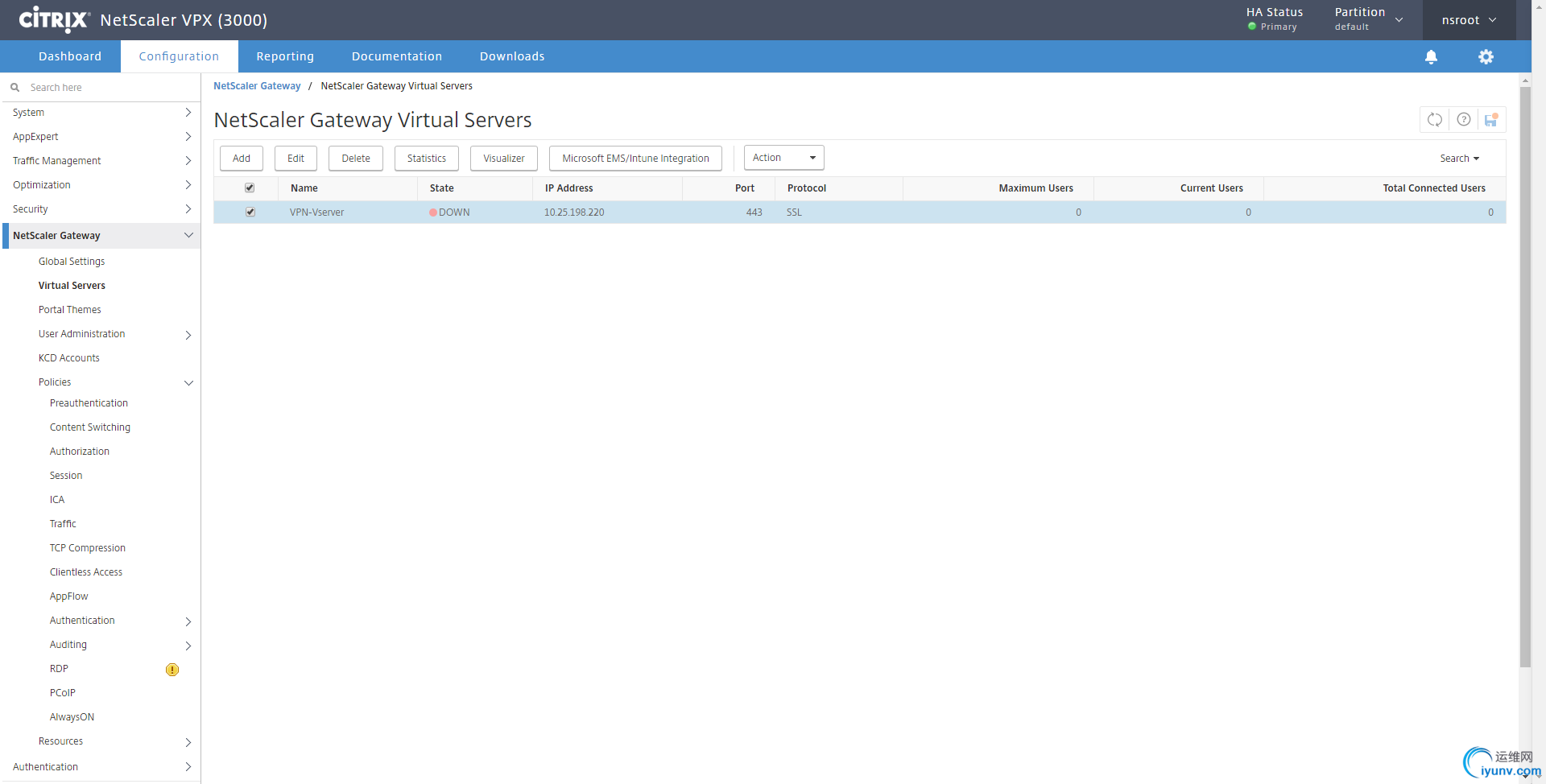Open Content Switching policies

pos(90,427)
